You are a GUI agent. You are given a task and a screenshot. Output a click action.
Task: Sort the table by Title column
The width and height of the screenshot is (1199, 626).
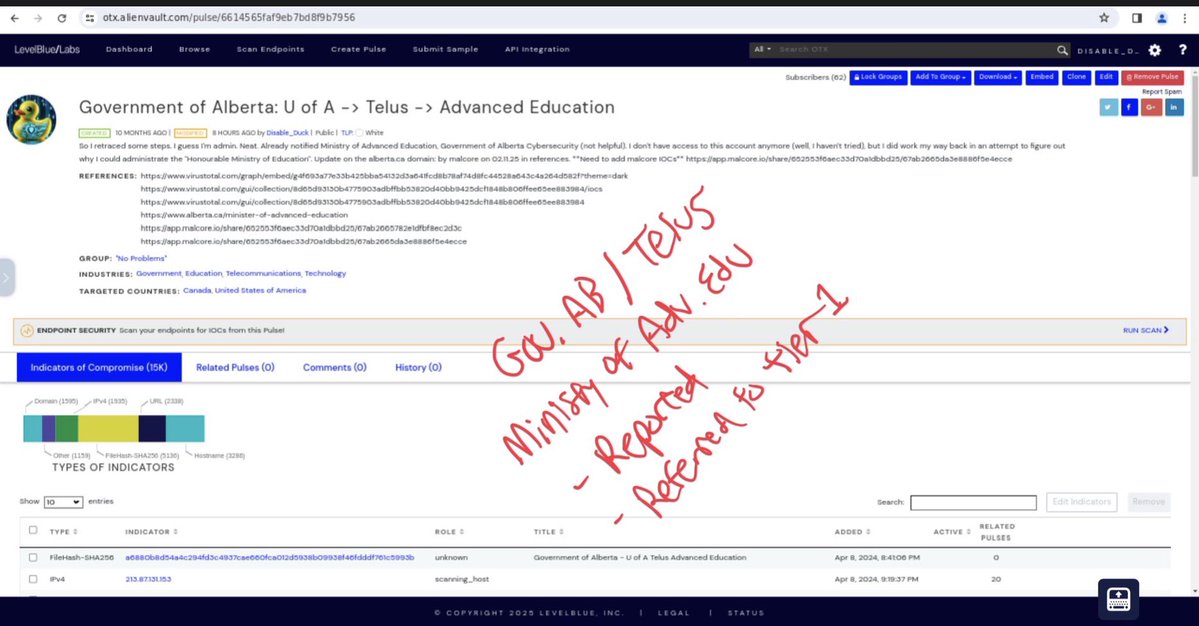[x=548, y=532]
